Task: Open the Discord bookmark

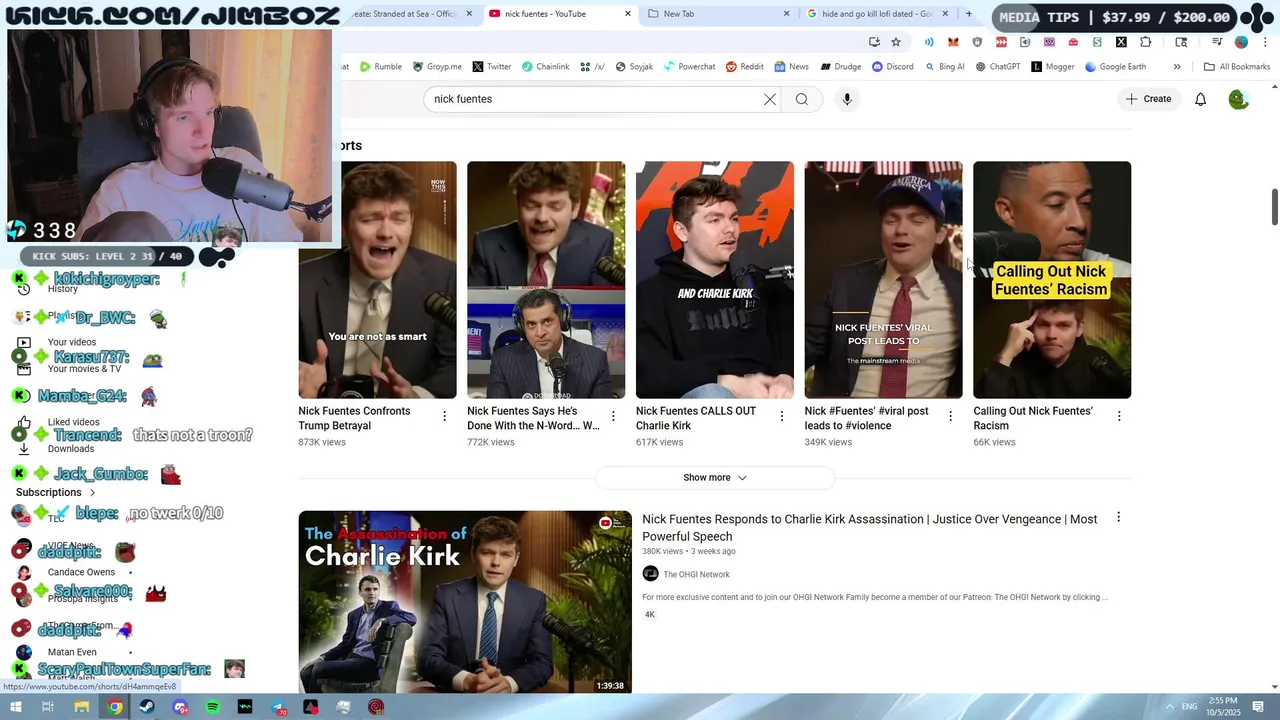Action: pyautogui.click(x=892, y=67)
